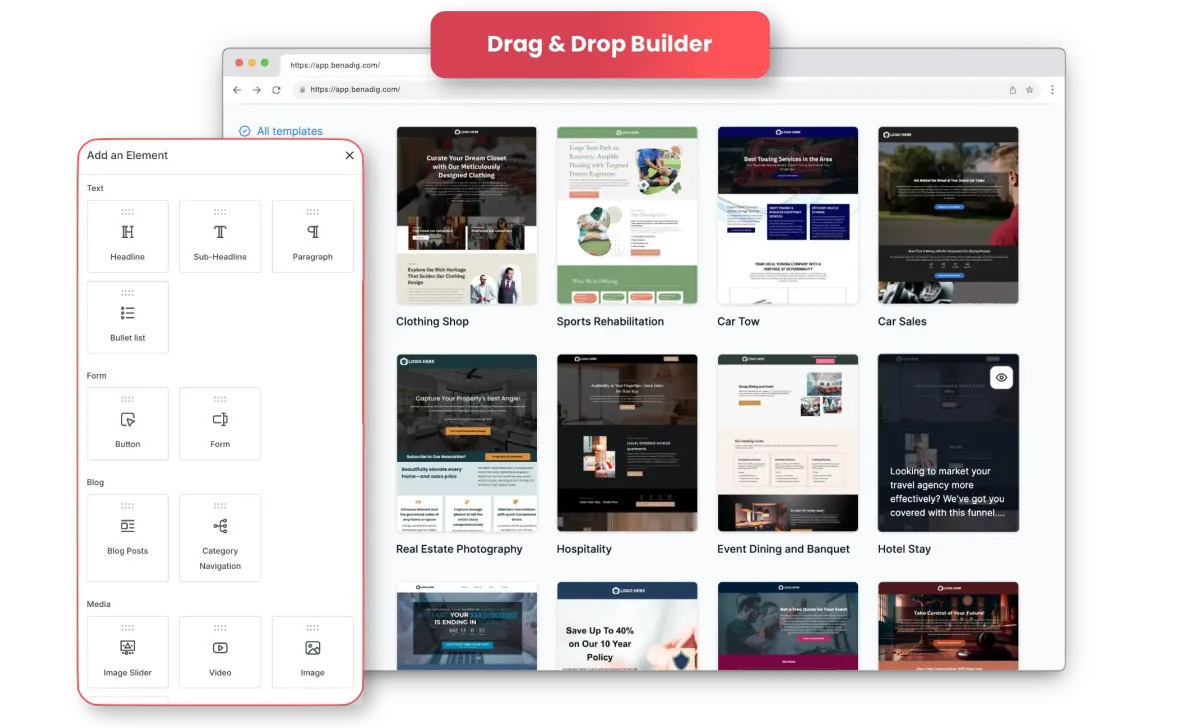
Task: Open the Clothing Shop template thumbnail
Action: [467, 215]
